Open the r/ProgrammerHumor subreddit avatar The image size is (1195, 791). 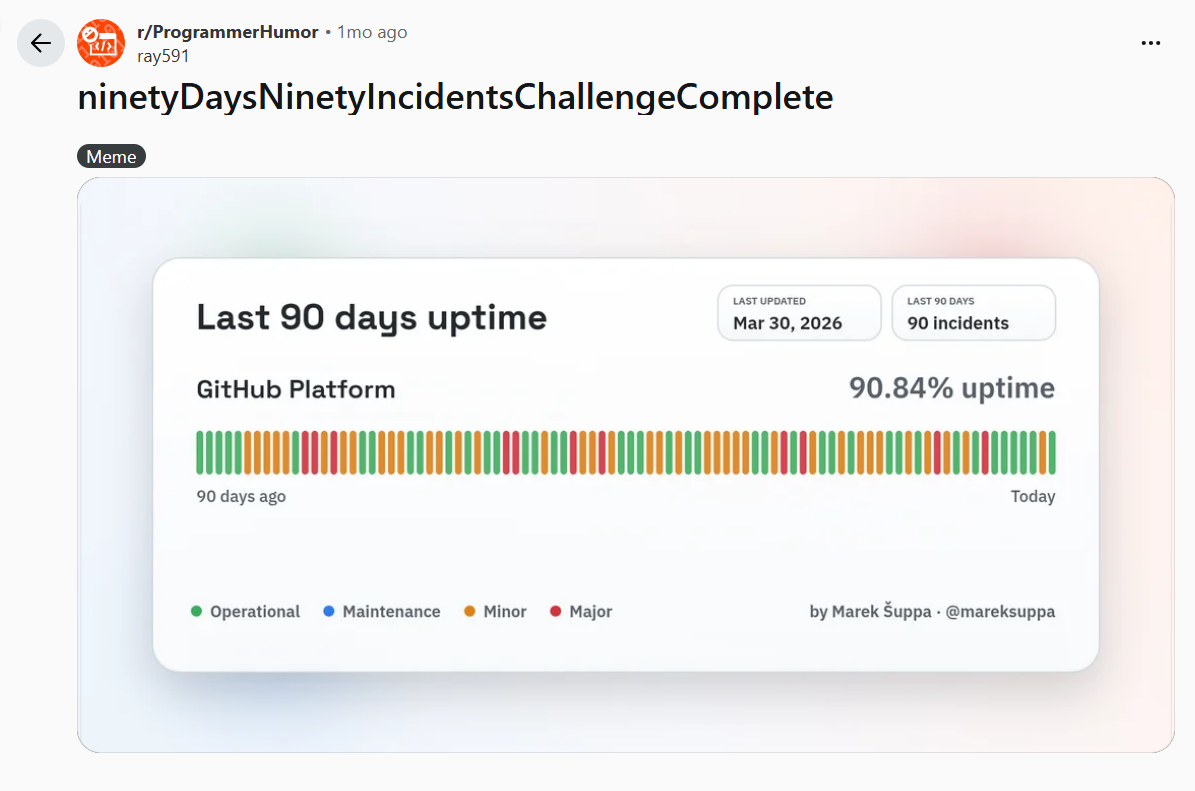click(x=101, y=43)
